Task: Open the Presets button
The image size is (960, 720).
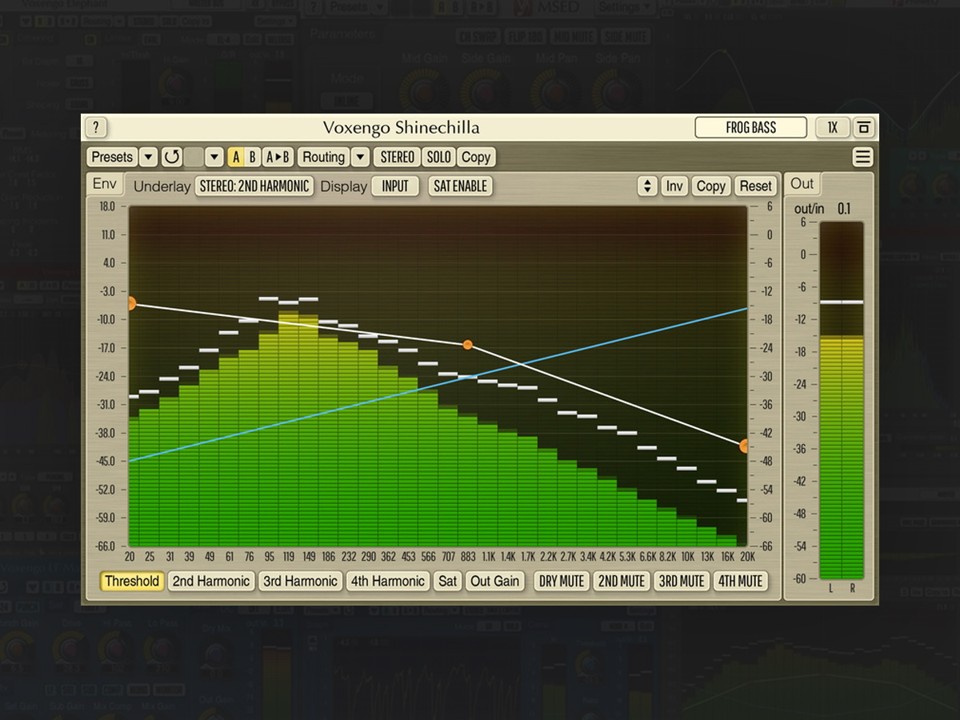Action: (112, 157)
